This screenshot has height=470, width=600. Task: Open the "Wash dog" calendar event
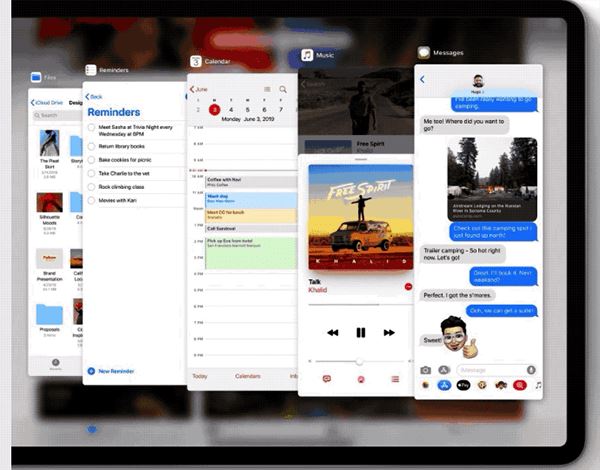[251, 200]
